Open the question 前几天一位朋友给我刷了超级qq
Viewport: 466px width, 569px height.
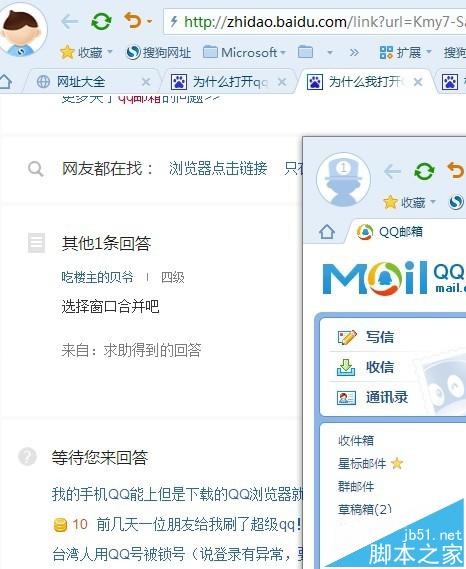(x=199, y=524)
